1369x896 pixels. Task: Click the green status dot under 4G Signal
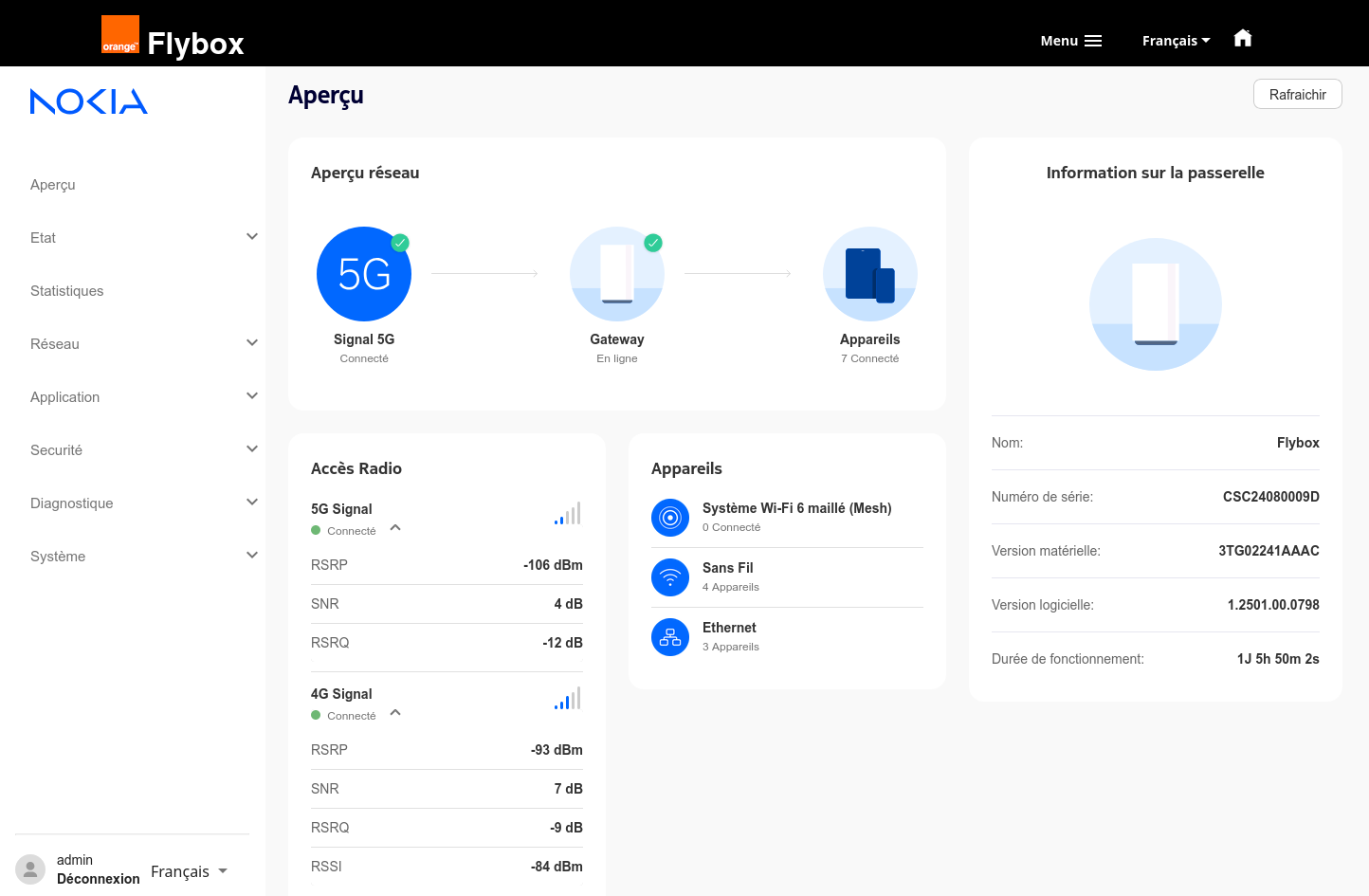[316, 716]
